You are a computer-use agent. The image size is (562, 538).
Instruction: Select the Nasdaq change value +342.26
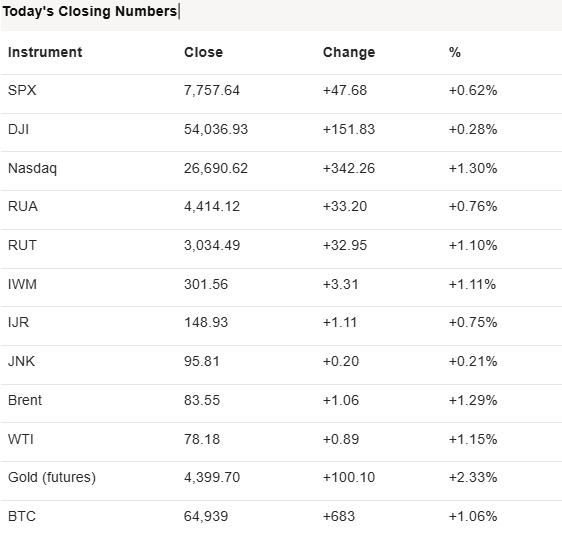[x=349, y=168]
